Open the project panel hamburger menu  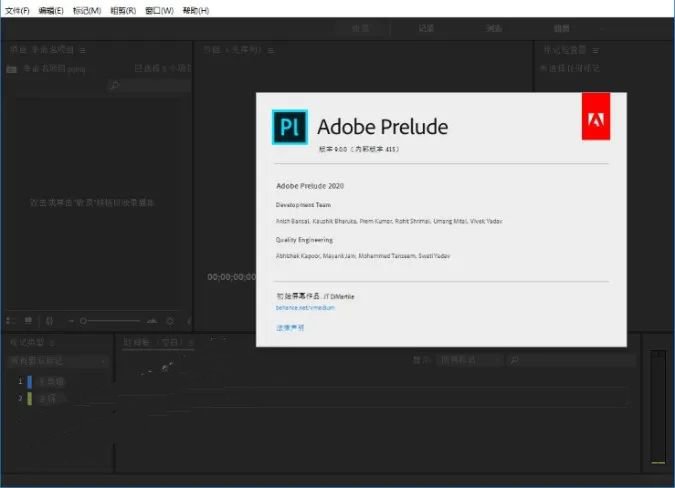pyautogui.click(x=83, y=51)
